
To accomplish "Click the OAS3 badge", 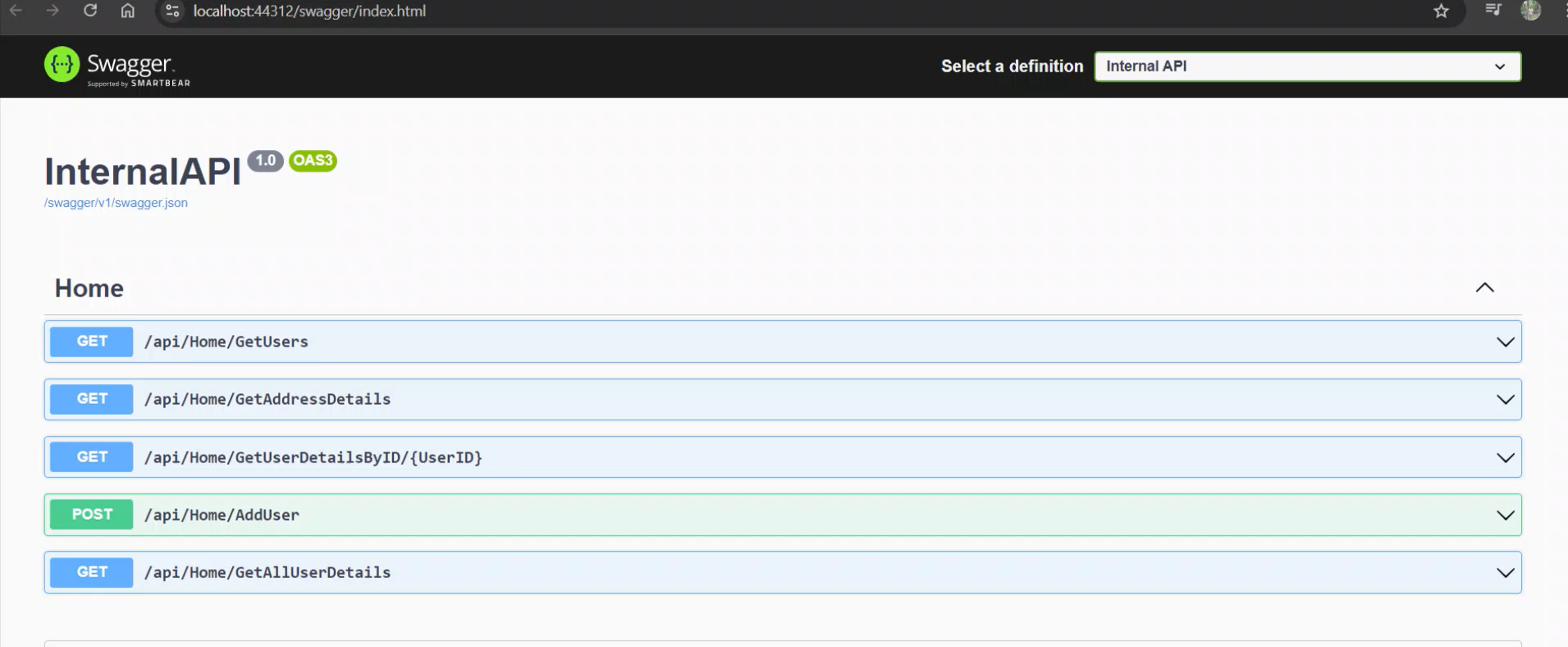I will [x=313, y=161].
